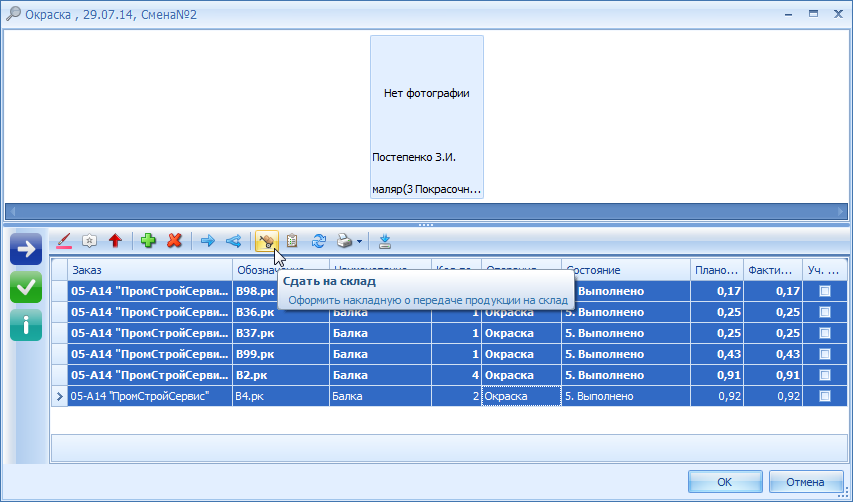Toggle checkbox in the B98.рк row
Screen dimensions: 853x502
tap(825, 291)
